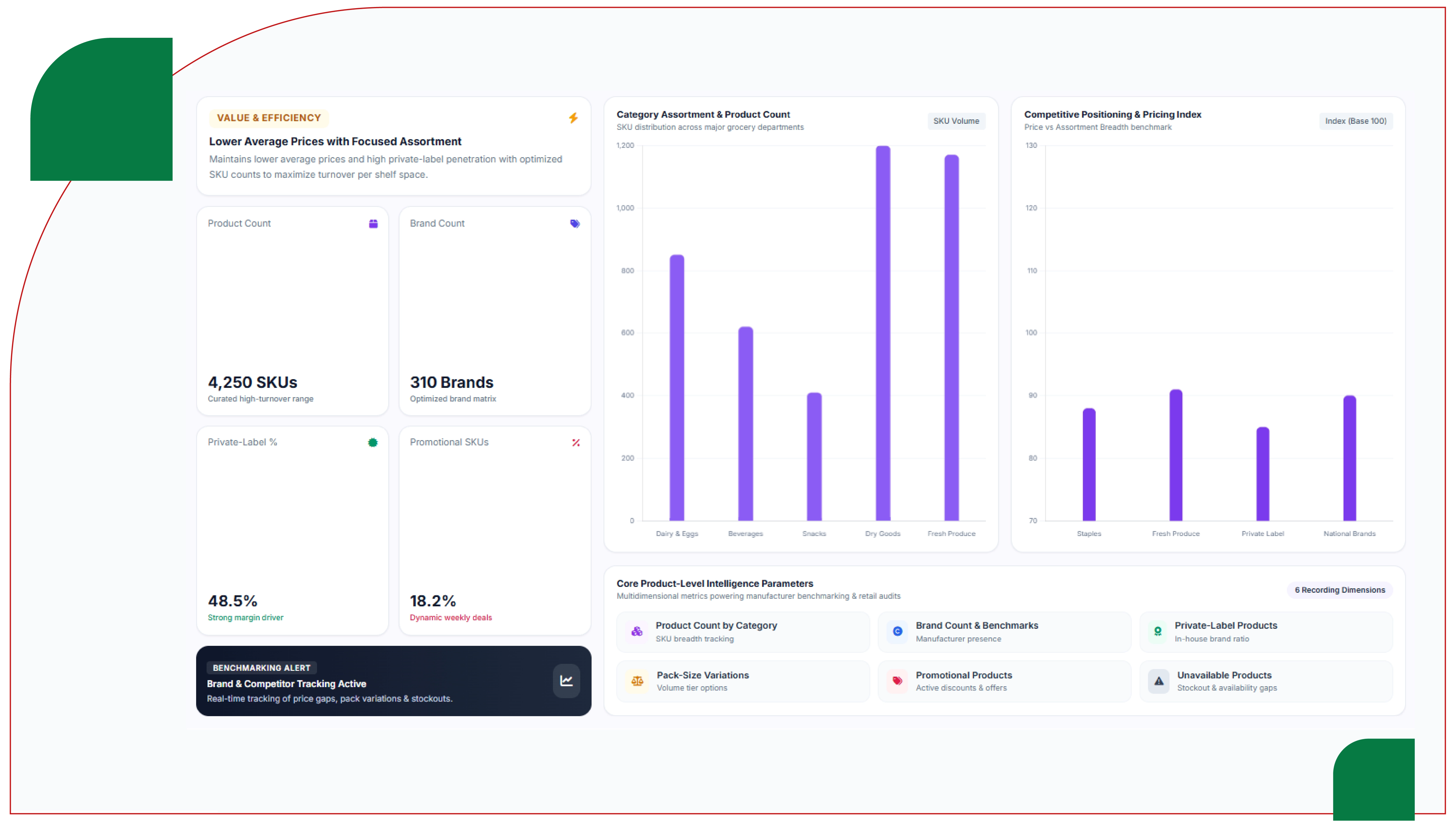The height and width of the screenshot is (828, 1456).
Task: Click the red percent icon on Promotional SKUs
Action: pyautogui.click(x=576, y=442)
